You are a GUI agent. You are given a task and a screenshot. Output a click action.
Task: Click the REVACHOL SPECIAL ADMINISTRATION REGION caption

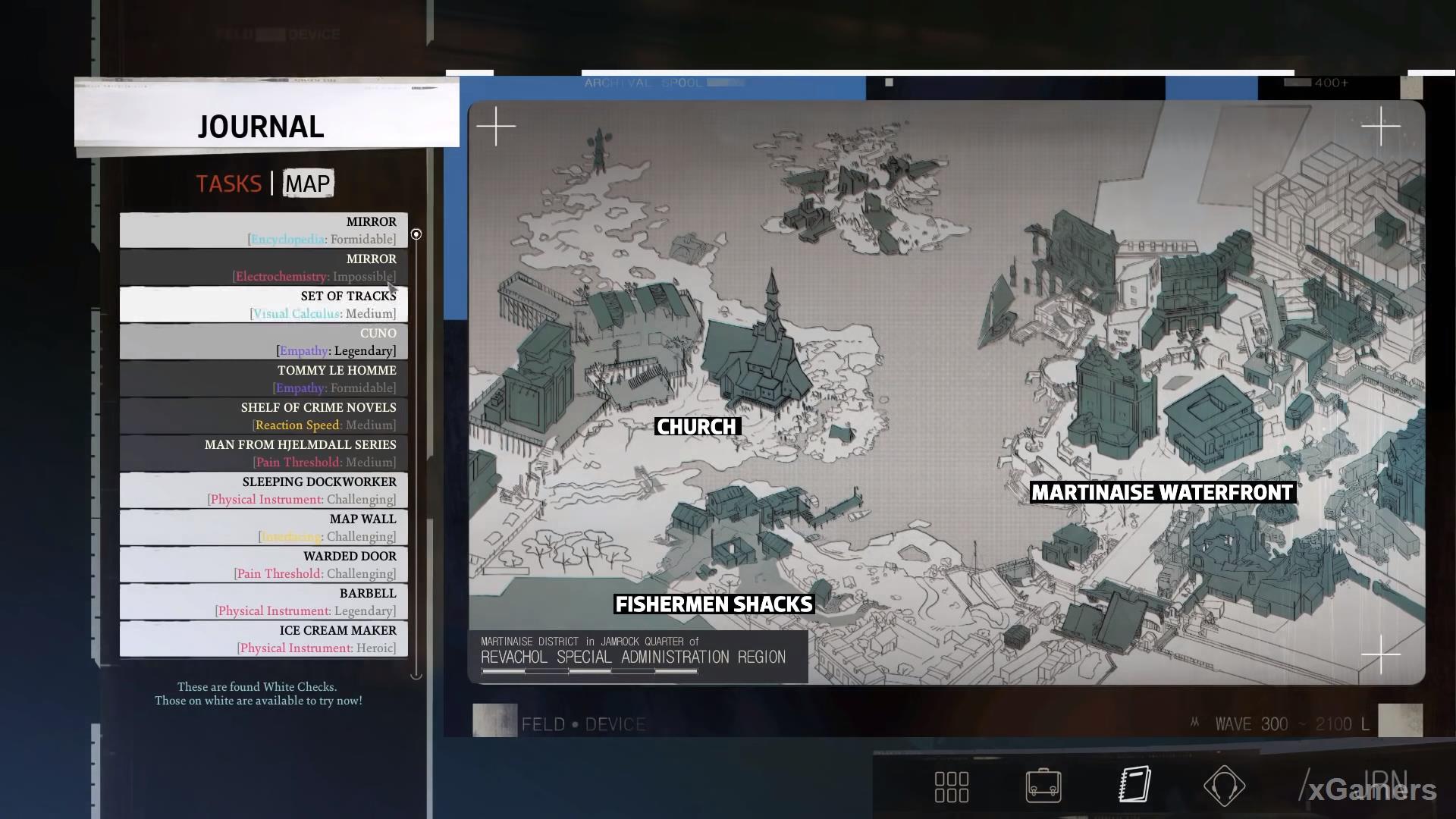(x=633, y=657)
